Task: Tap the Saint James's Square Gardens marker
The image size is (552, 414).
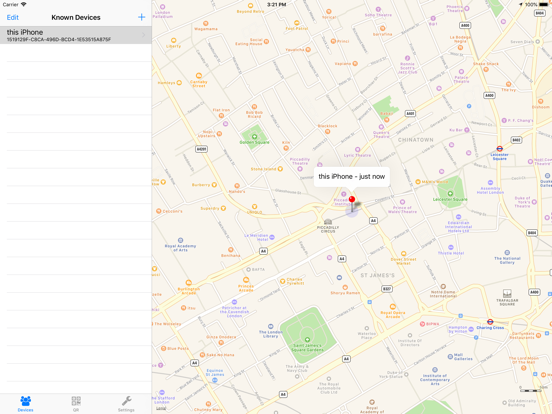Action: (x=307, y=340)
